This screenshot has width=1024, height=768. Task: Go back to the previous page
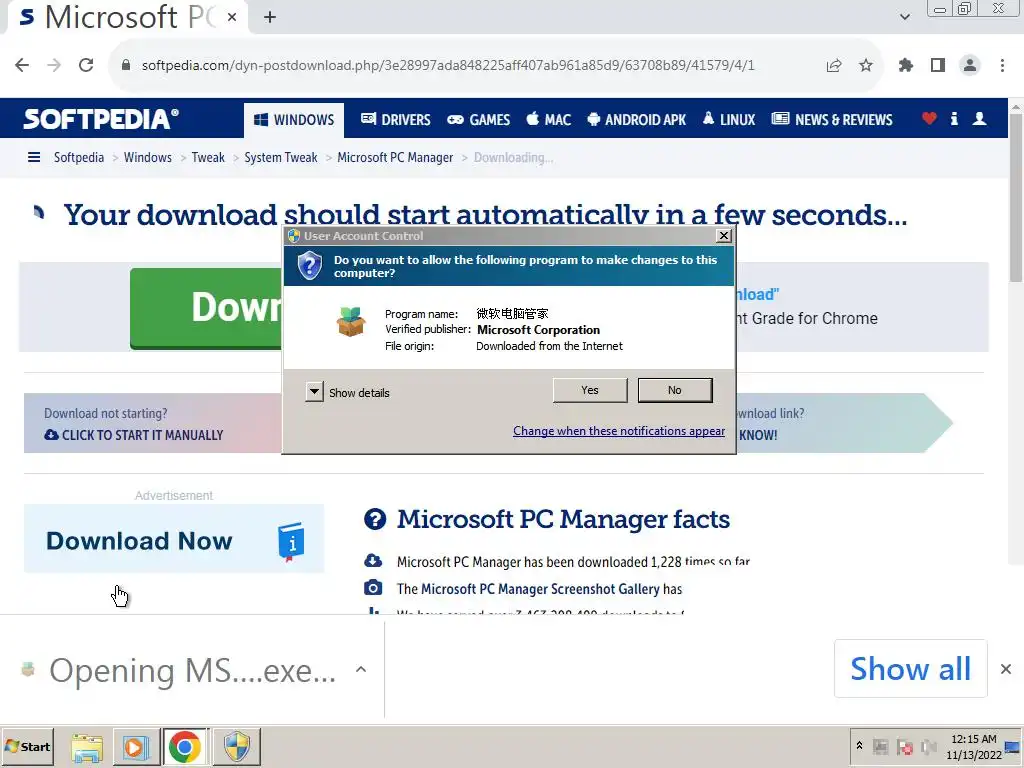coord(22,65)
